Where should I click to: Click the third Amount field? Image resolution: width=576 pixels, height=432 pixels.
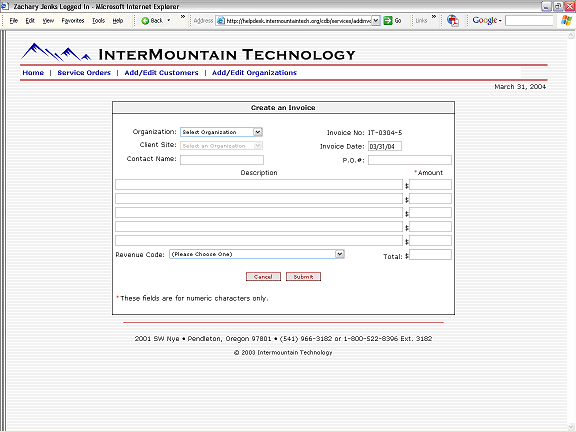pyautogui.click(x=431, y=212)
